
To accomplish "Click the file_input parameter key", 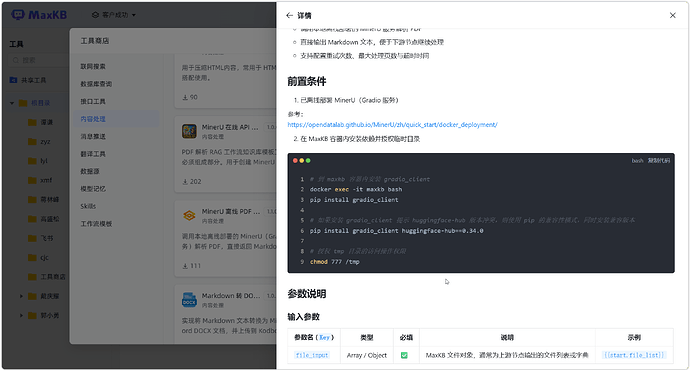I will point(312,355).
